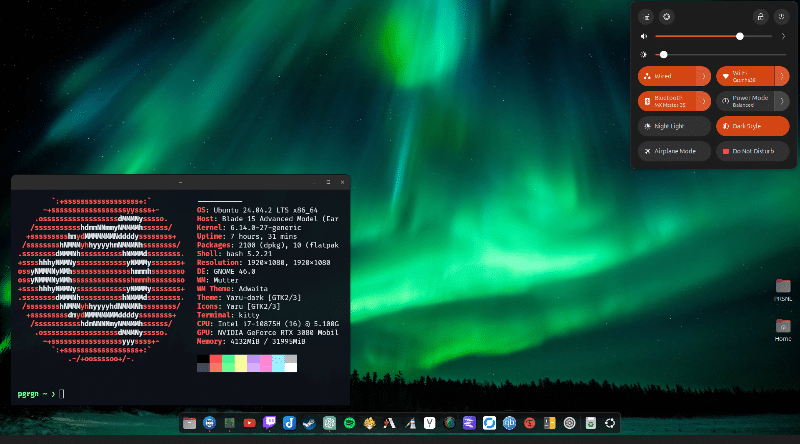Click the 'OS: Ubuntu 24.04.2 LTS' line
The height and width of the screenshot is (444, 800).
coord(257,210)
